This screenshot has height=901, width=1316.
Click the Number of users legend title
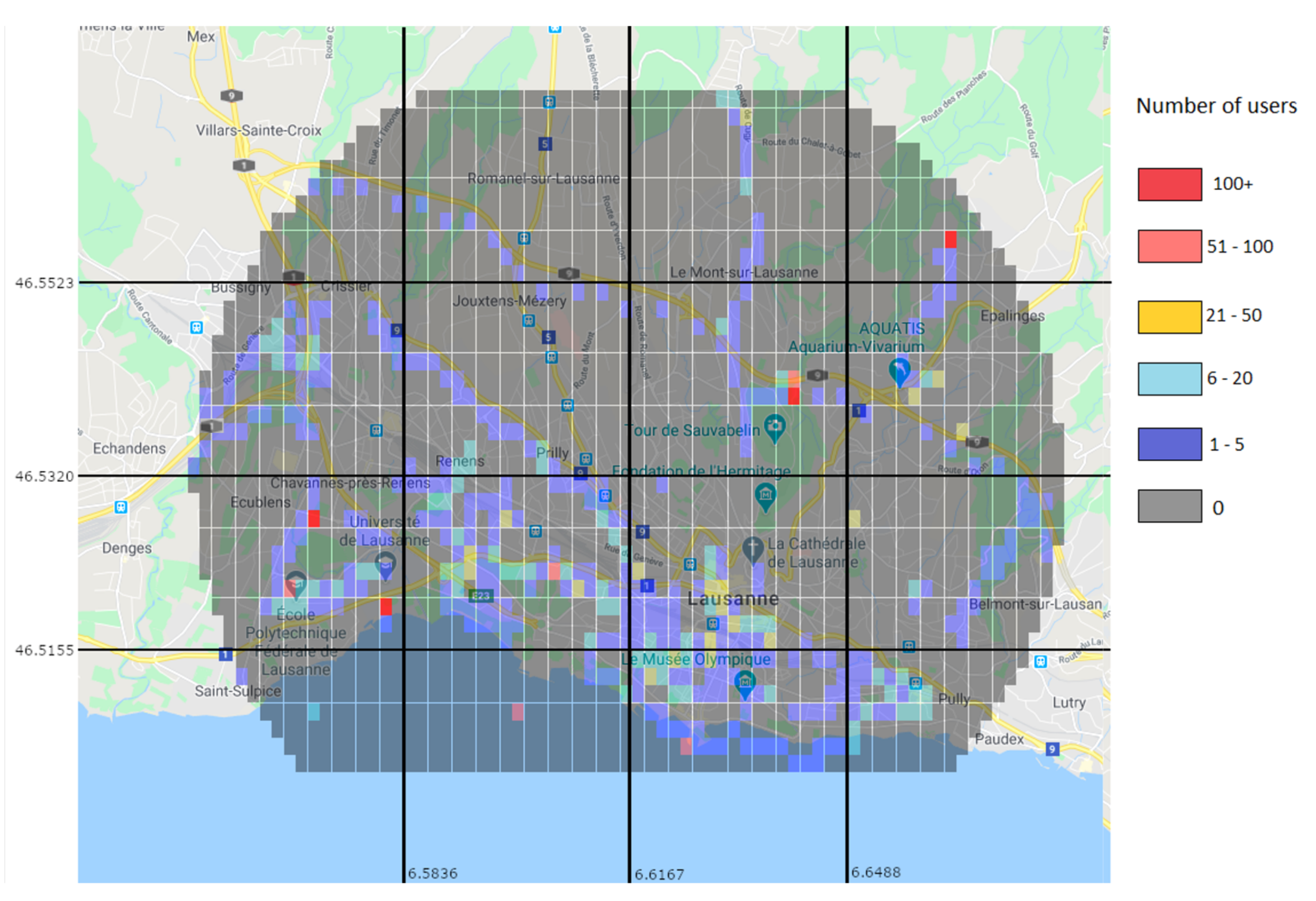point(1216,106)
